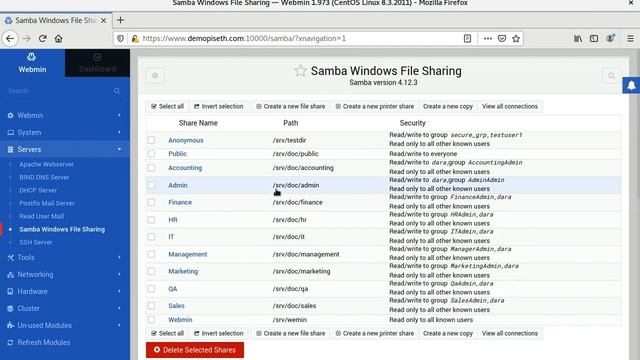This screenshot has height=360, width=640.
Task: Expand the System sidebar category
Action: pos(65,132)
